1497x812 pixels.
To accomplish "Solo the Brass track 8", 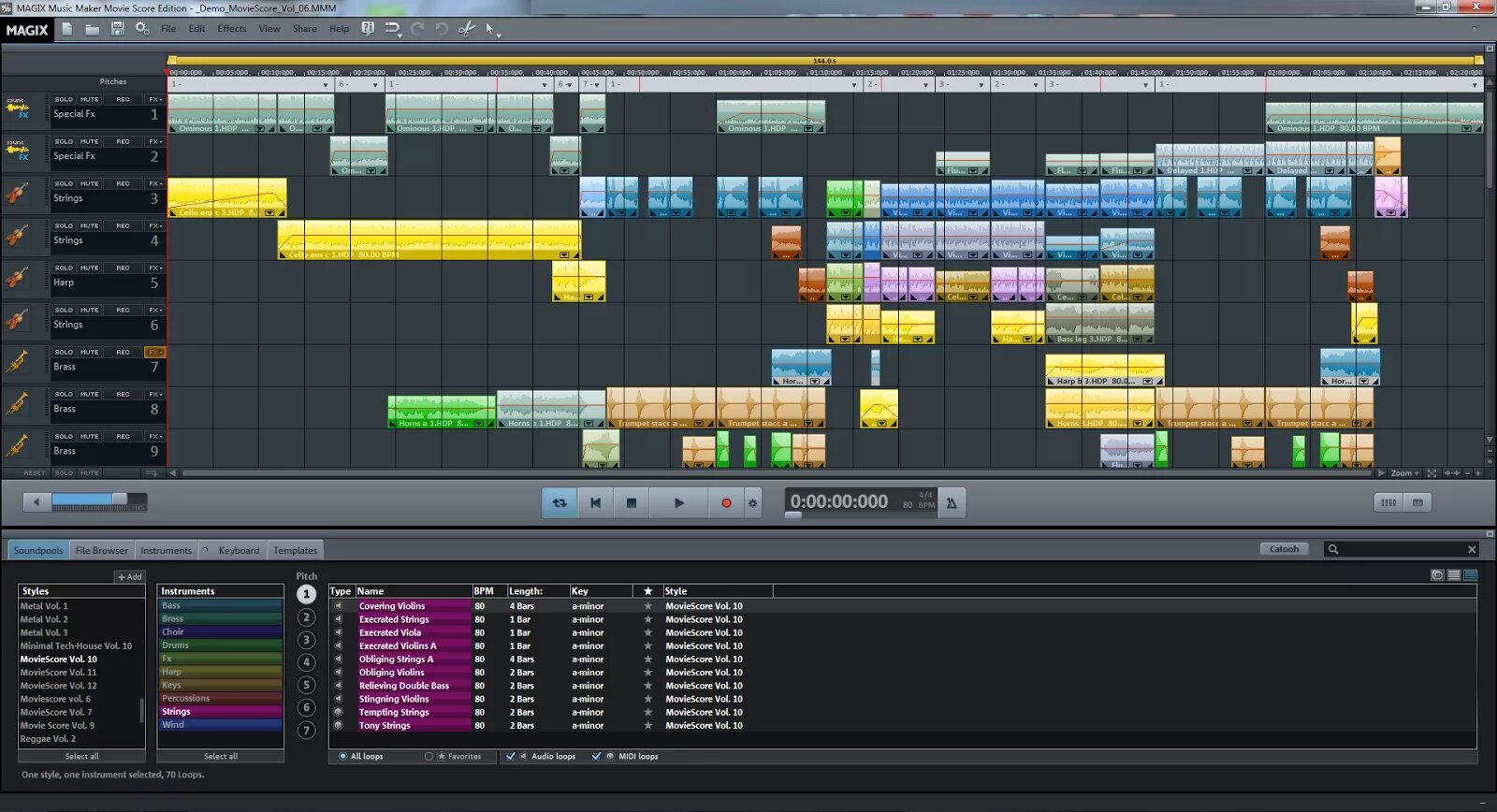I will [x=64, y=394].
